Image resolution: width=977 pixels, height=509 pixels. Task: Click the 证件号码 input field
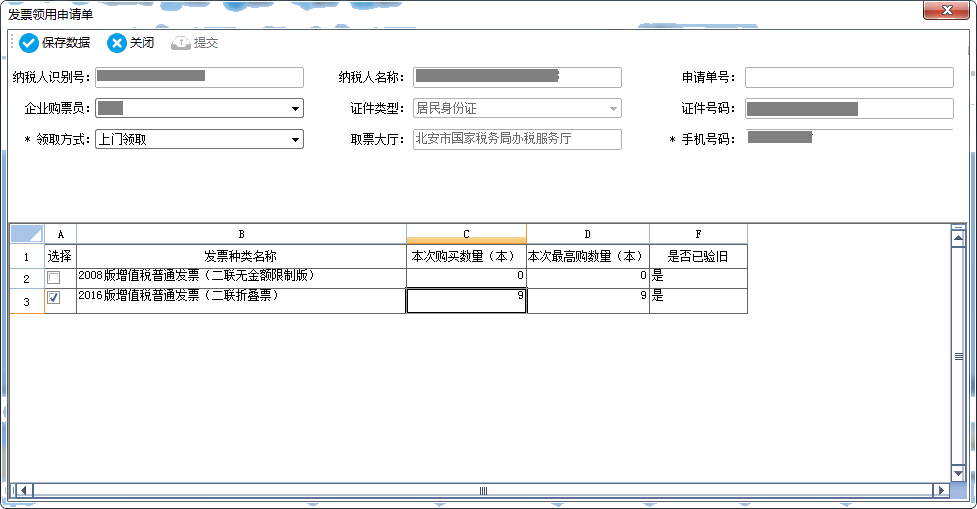coord(849,108)
